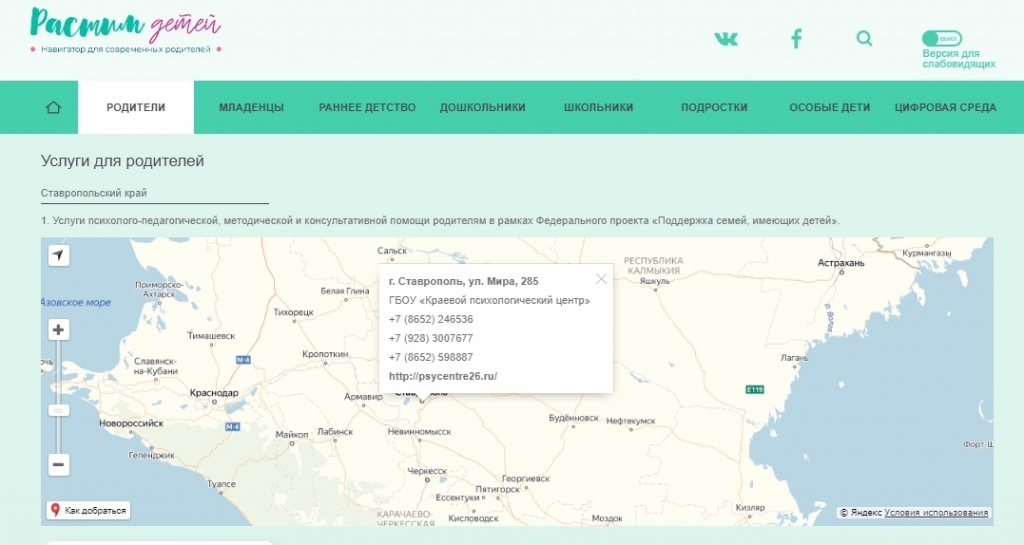
Task: Go to ЦИФРОВАЯ СРЕДА section
Action: 945,108
